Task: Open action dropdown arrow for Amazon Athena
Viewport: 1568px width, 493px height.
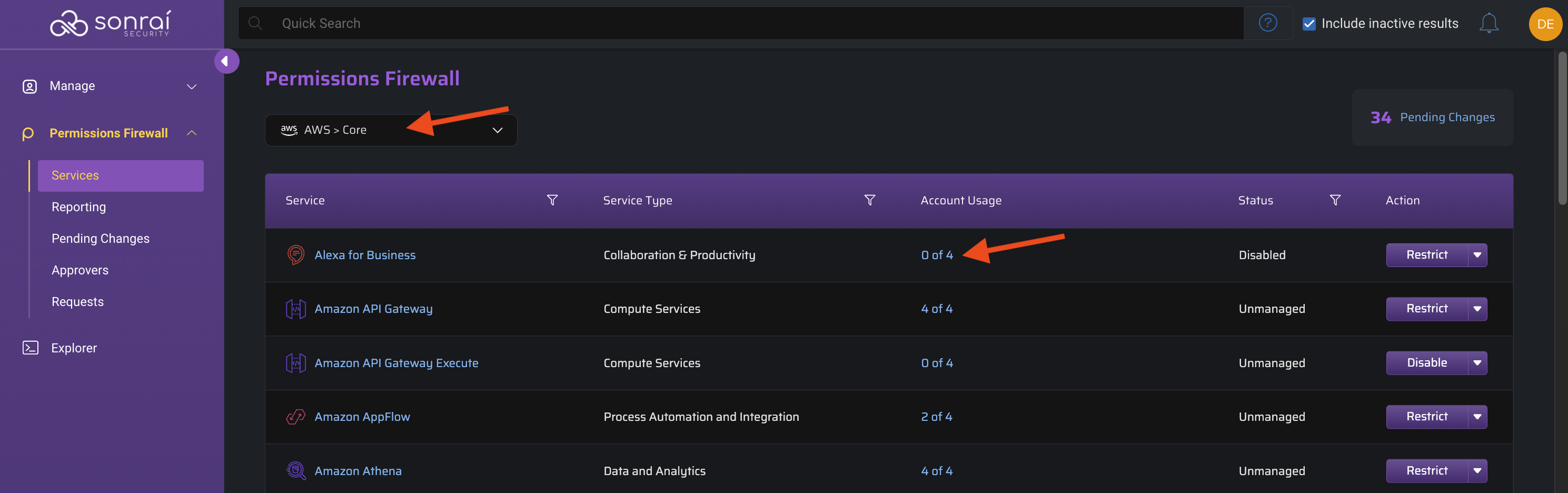Action: coord(1477,470)
